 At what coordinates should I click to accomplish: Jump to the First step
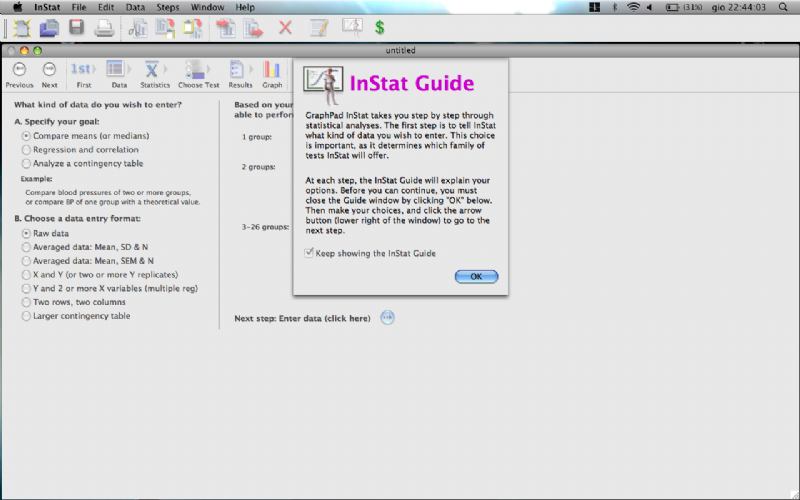(83, 74)
